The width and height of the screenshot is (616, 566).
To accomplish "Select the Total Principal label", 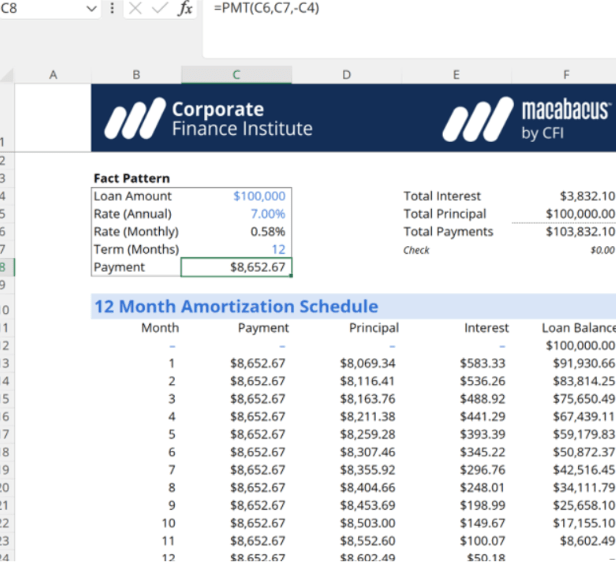I will (445, 214).
